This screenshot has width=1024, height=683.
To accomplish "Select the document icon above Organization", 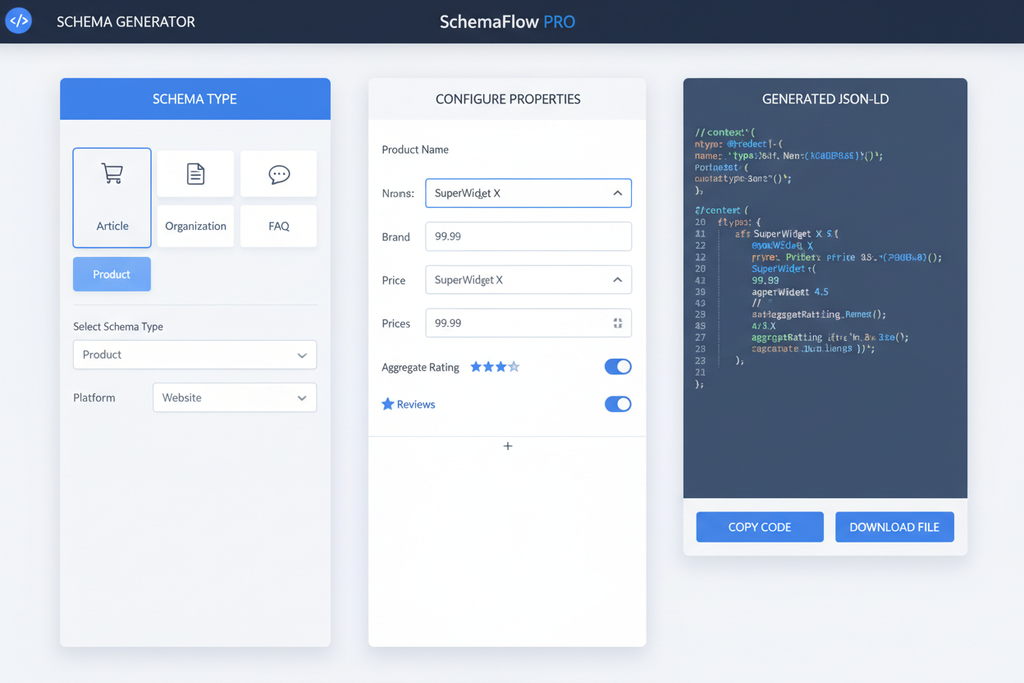I will coord(194,172).
